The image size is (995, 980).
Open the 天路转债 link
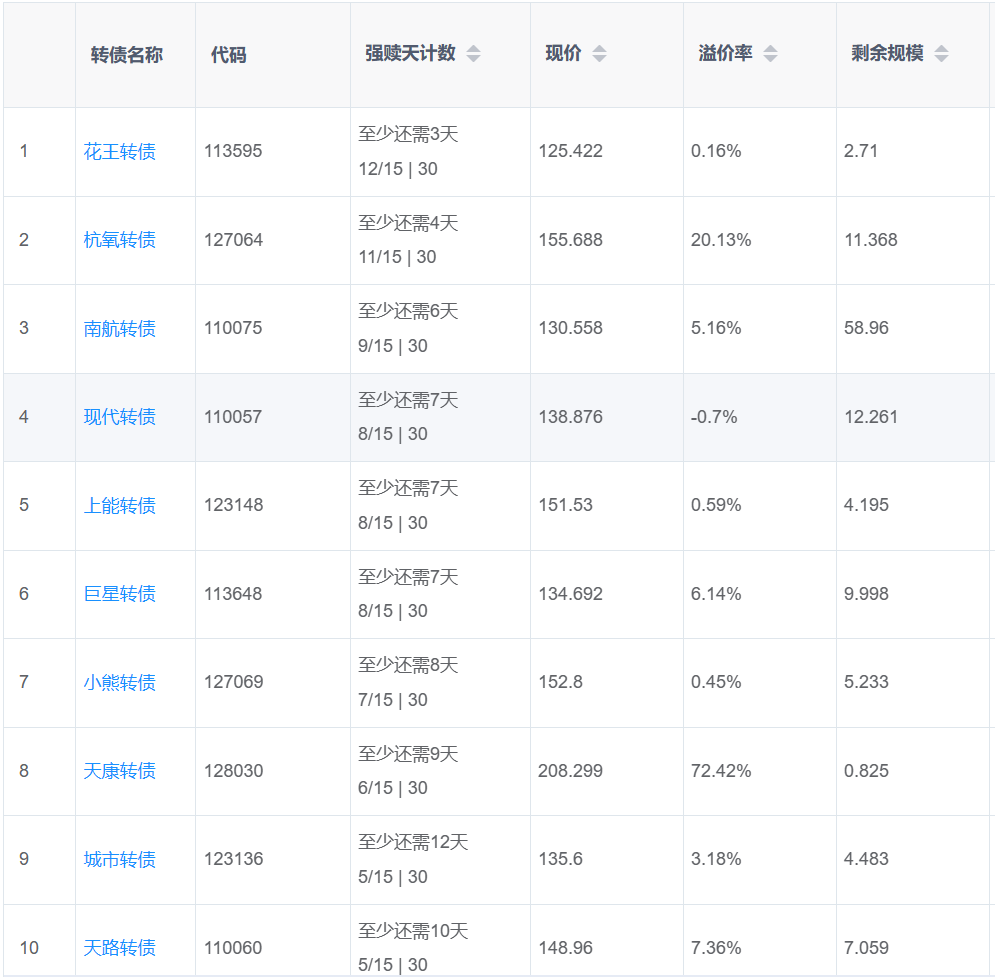click(x=120, y=948)
